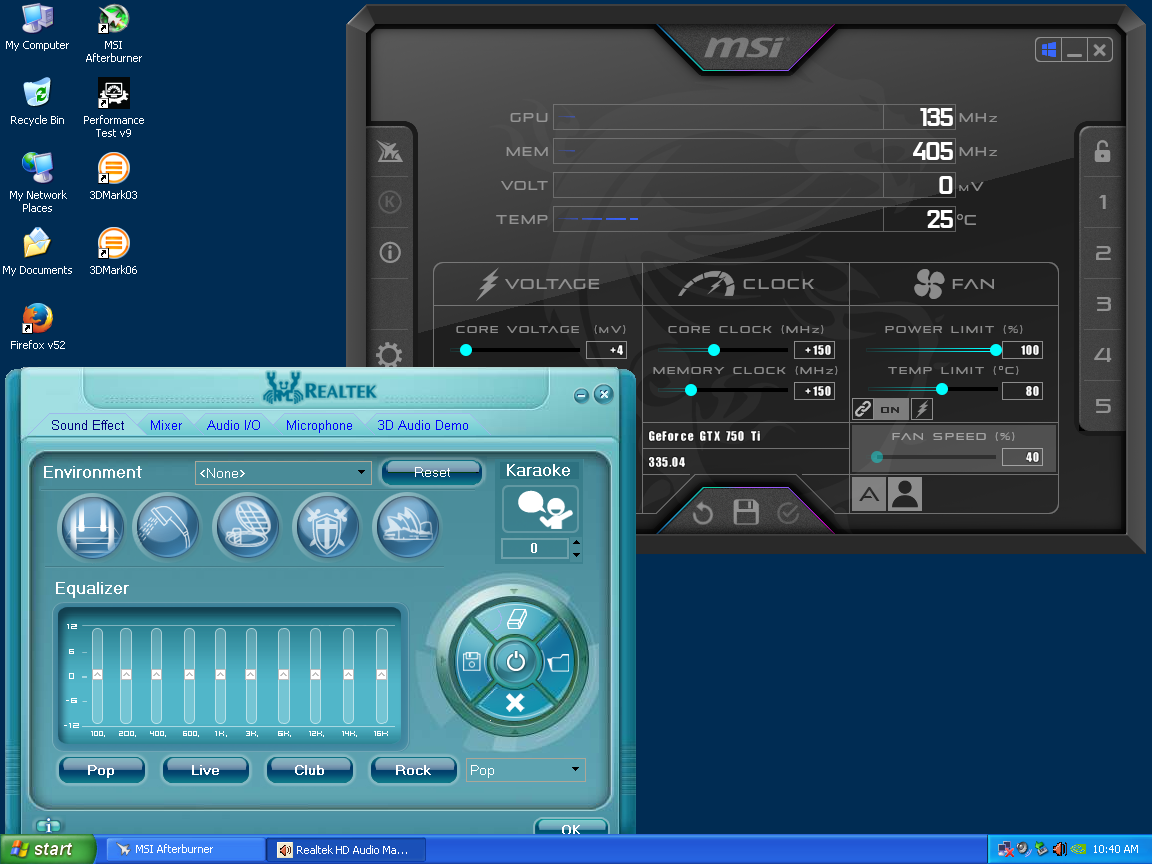Click the Karaoke voice cancellation icon
Screen dimensions: 1152x864
540,508
